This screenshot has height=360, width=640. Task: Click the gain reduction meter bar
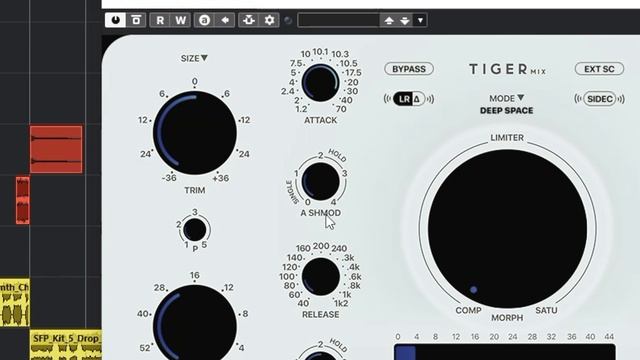click(504, 352)
